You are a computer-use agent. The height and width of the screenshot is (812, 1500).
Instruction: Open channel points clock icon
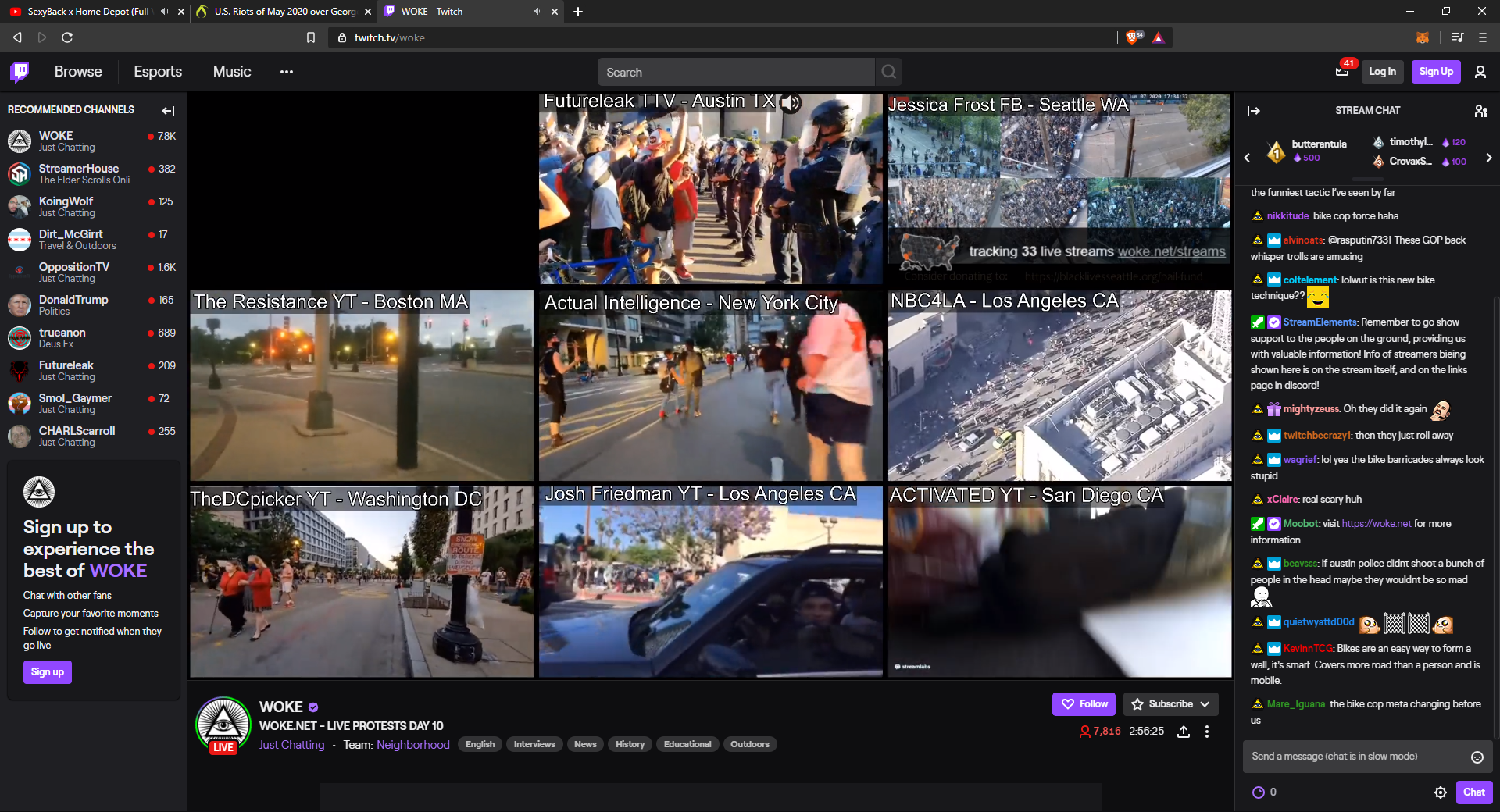click(x=1259, y=792)
